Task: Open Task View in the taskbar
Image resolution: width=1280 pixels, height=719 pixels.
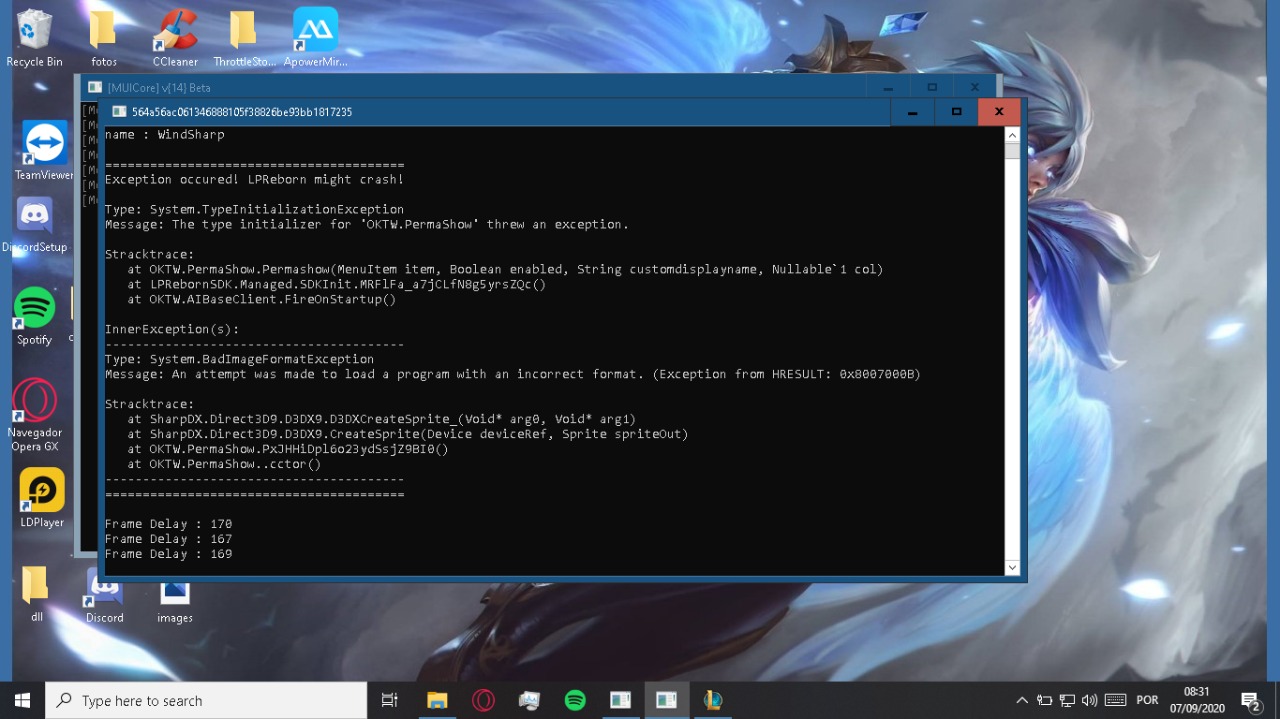Action: [390, 700]
